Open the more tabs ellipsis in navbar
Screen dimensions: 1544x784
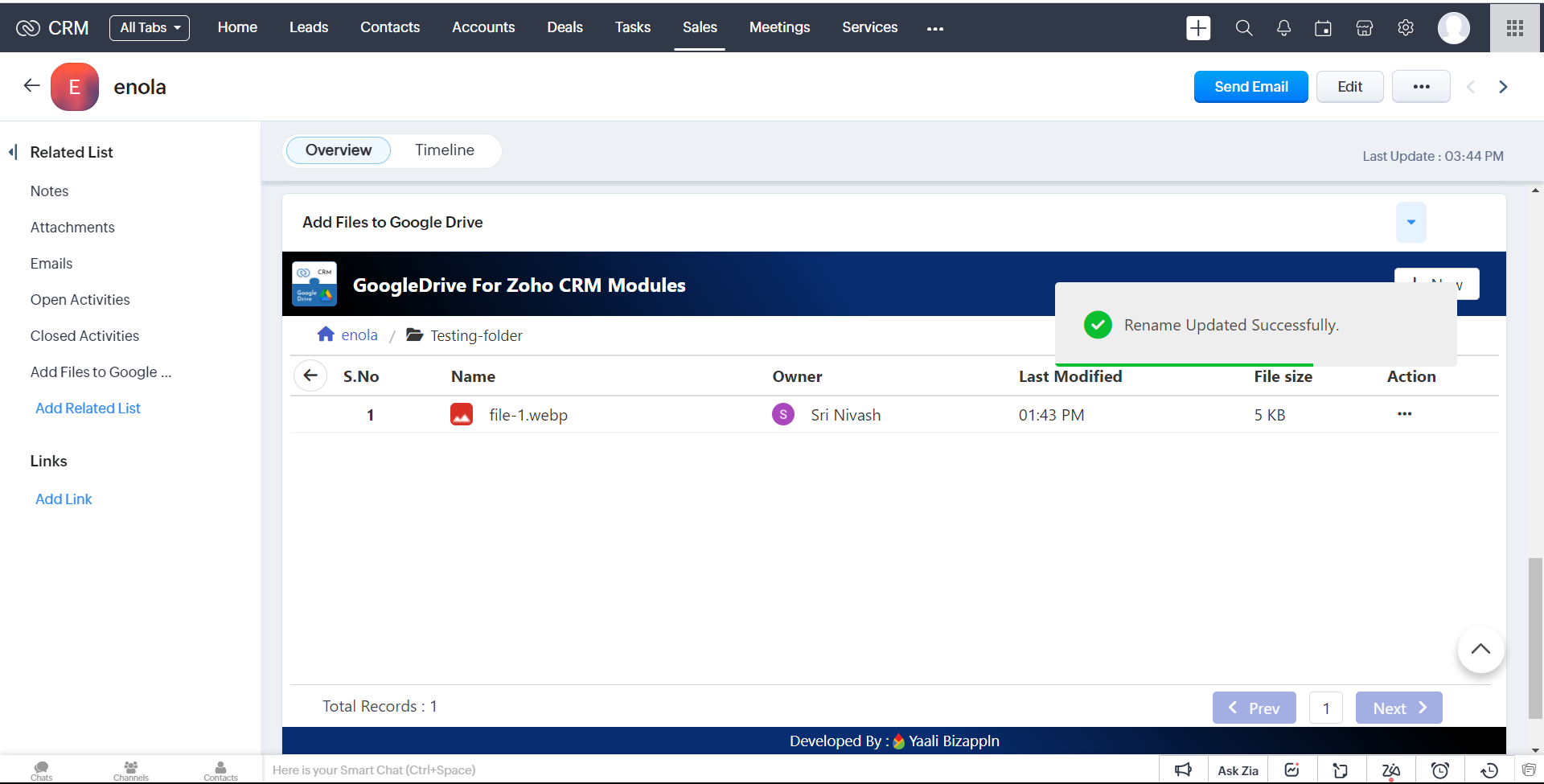point(934,28)
